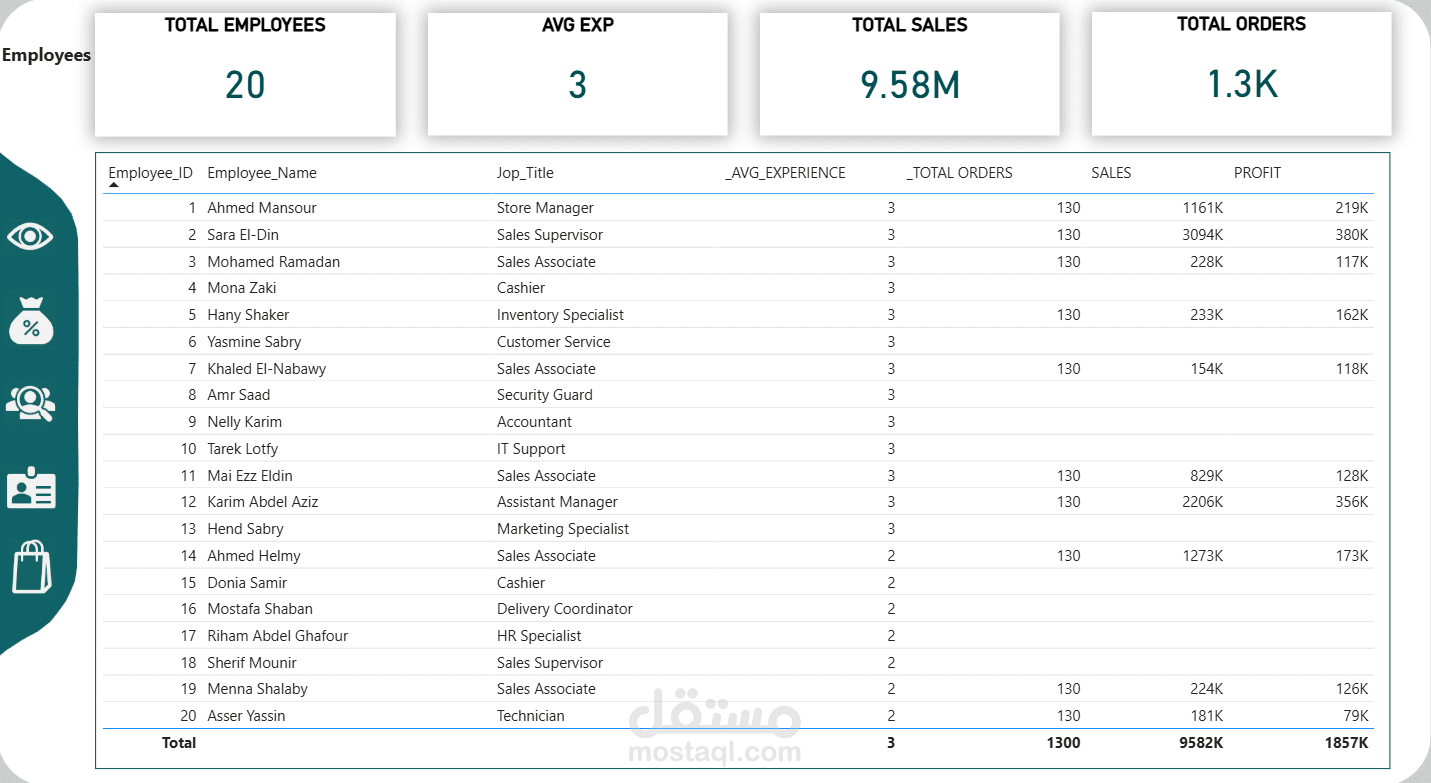Click Karim Abdel Aziz employee row

point(263,502)
